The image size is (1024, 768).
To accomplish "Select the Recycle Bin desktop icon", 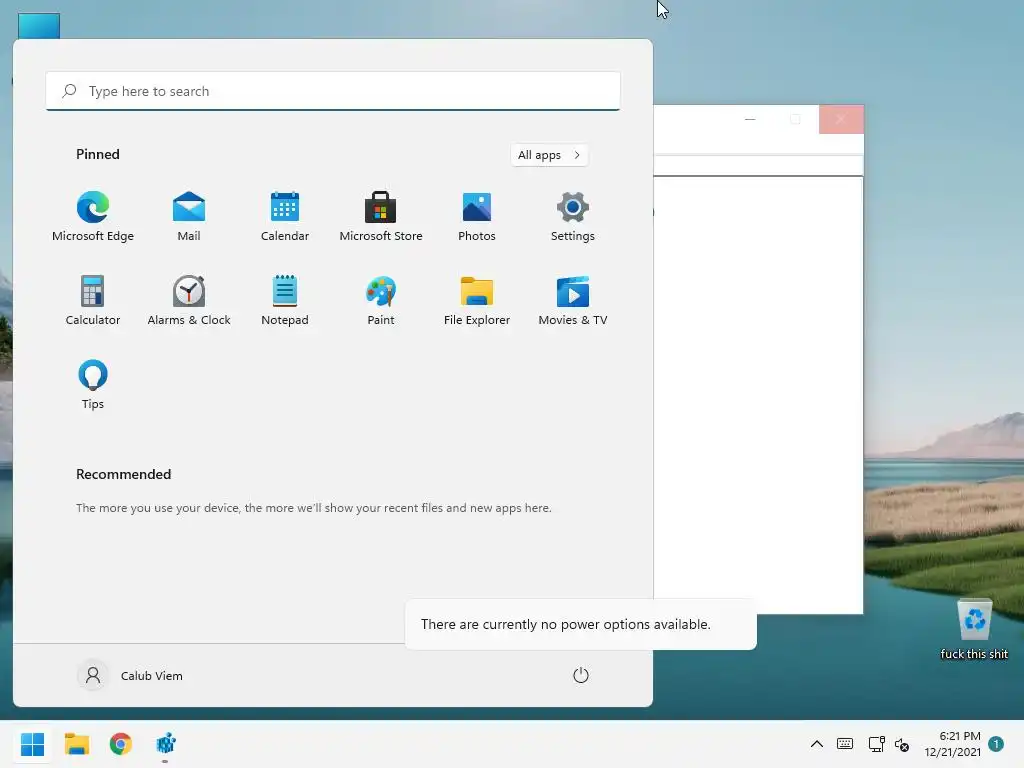I will coord(974,630).
